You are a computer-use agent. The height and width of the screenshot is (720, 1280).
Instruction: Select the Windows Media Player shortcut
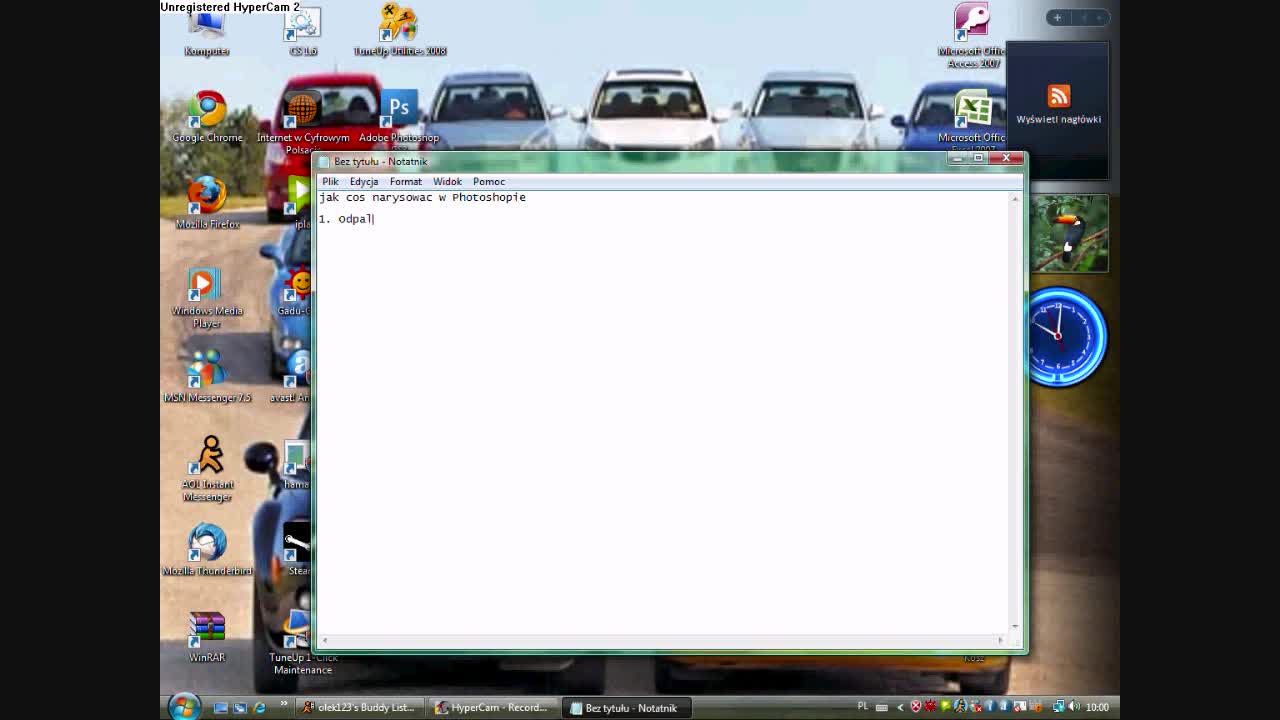click(x=206, y=287)
